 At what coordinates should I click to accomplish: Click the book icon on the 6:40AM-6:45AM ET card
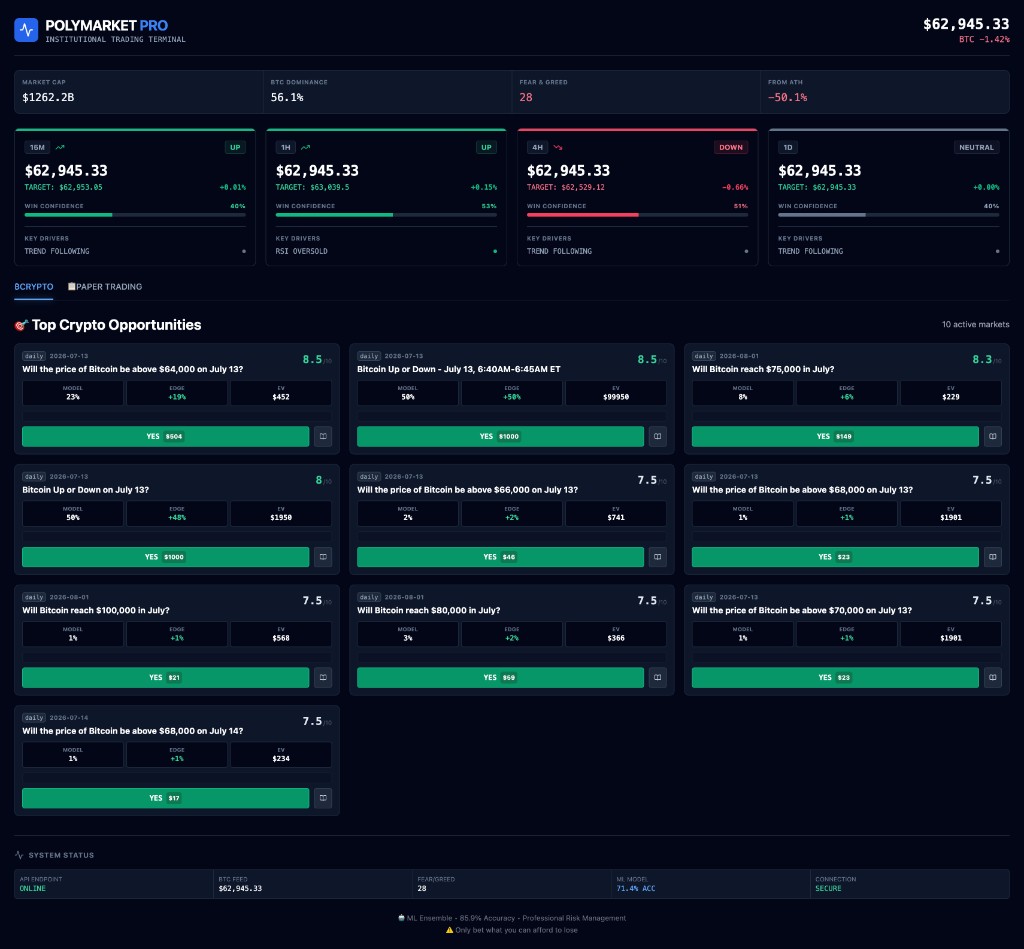click(658, 436)
